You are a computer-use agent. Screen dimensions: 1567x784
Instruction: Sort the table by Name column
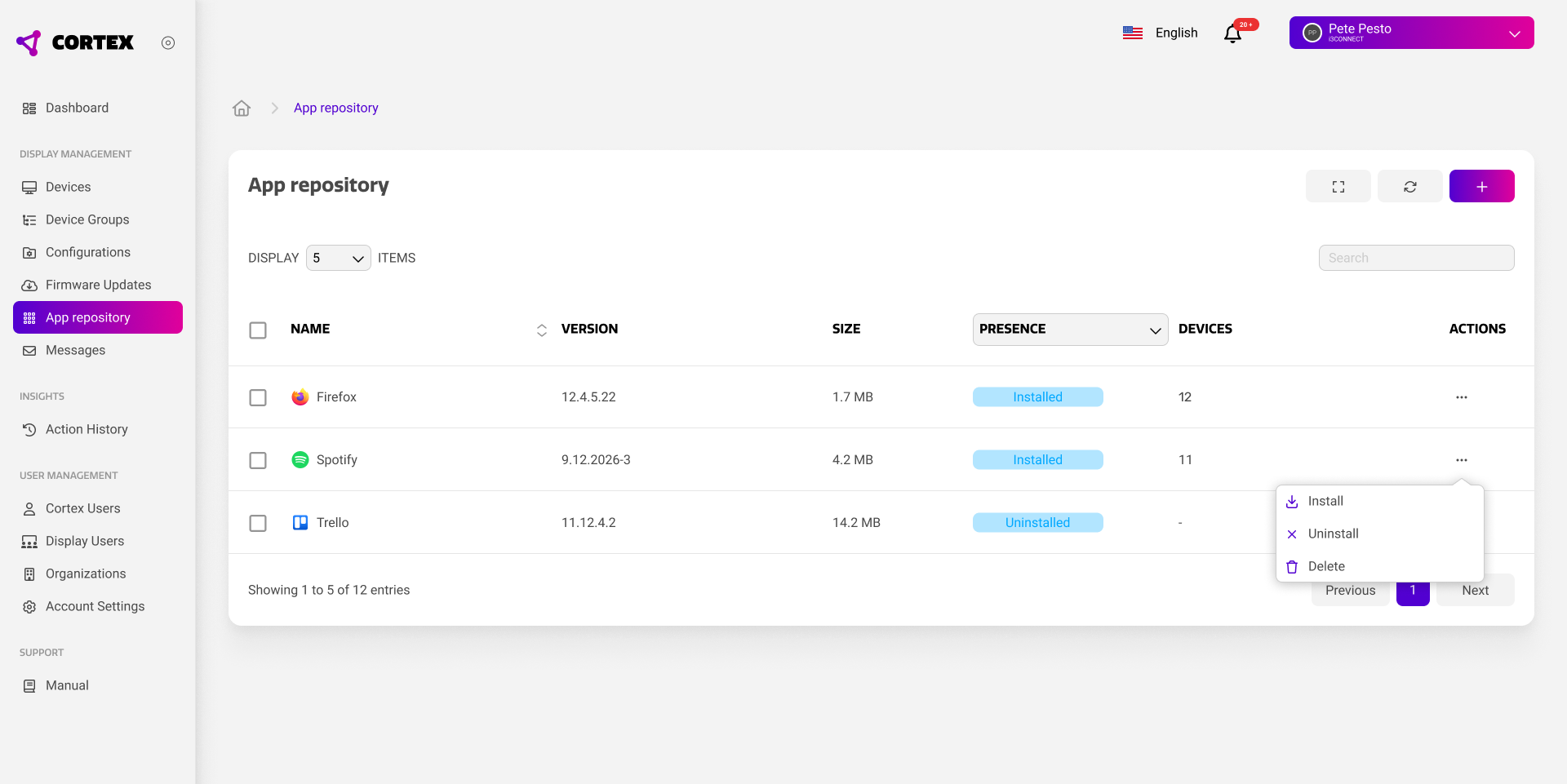tap(541, 330)
